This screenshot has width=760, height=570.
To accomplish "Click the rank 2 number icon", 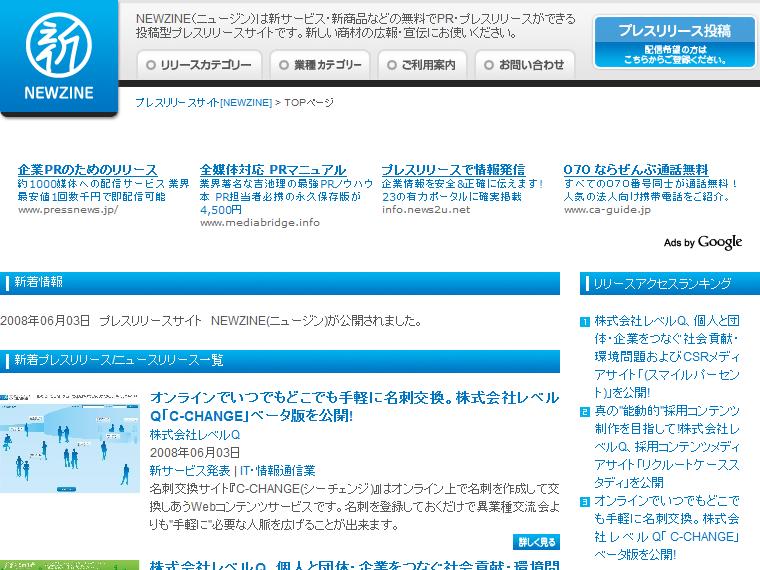I will click(585, 412).
